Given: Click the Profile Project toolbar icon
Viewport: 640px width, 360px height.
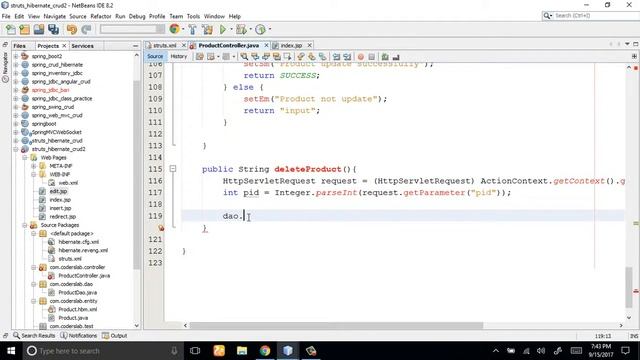Looking at the screenshot, I should point(260,29).
